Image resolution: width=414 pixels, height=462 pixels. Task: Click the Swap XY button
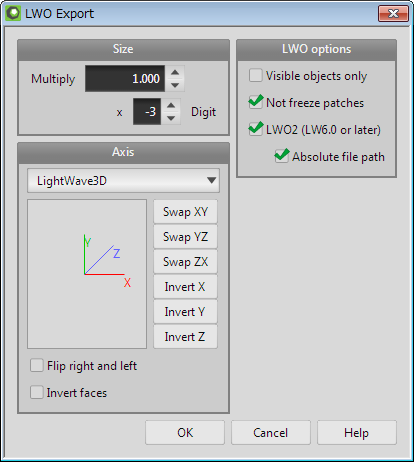pyautogui.click(x=185, y=212)
